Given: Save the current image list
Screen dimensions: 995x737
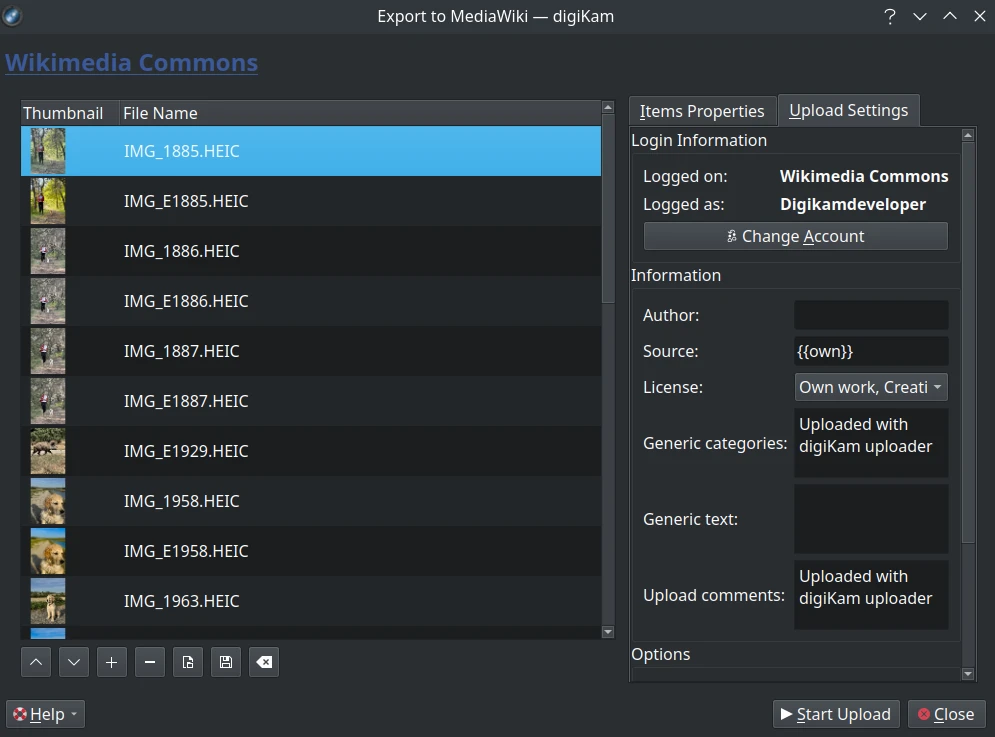Looking at the screenshot, I should tap(226, 661).
